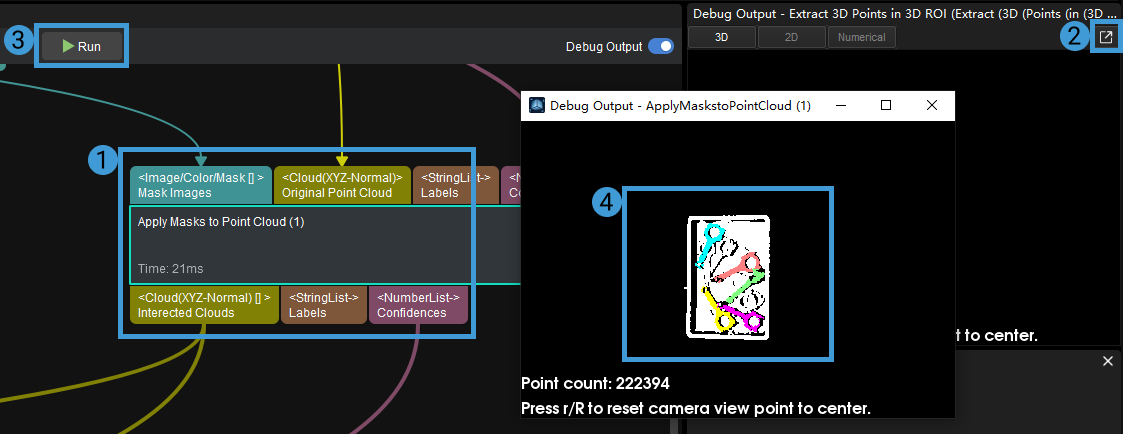Click the Point count: 222394 text
Screen dimensions: 1123x434
click(x=595, y=383)
